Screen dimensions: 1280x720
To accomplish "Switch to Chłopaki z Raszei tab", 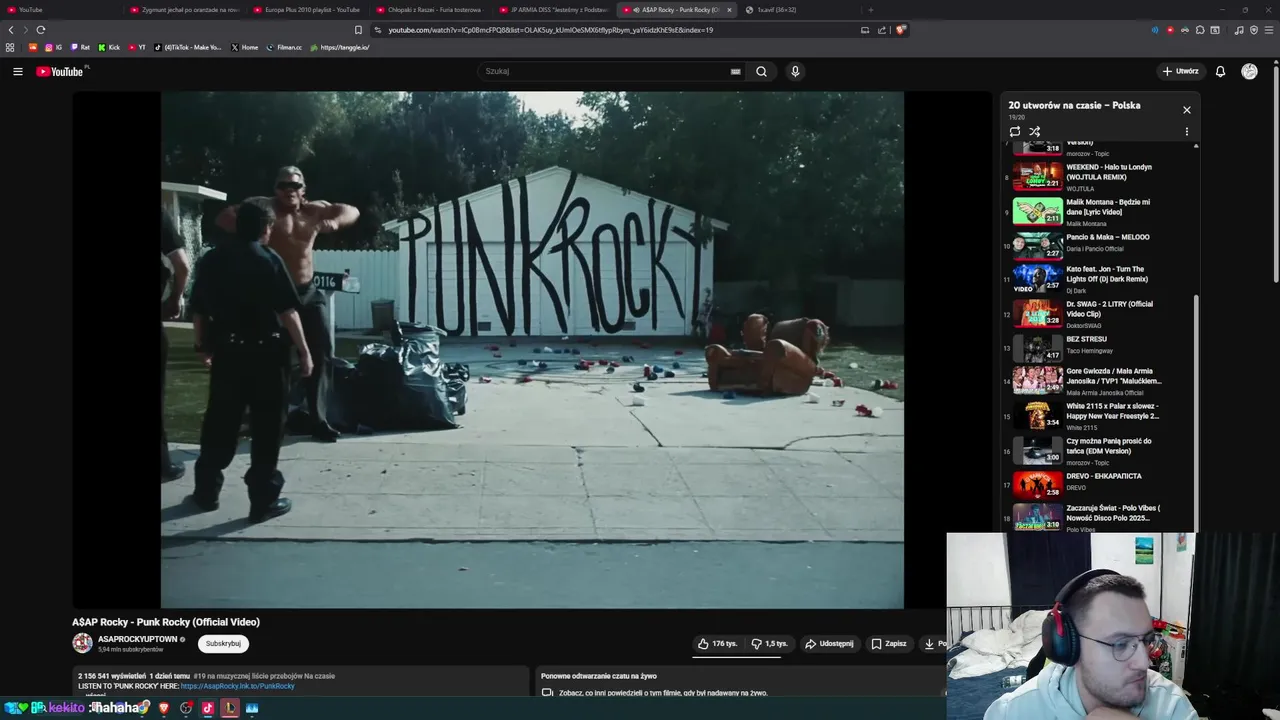I will pos(431,10).
